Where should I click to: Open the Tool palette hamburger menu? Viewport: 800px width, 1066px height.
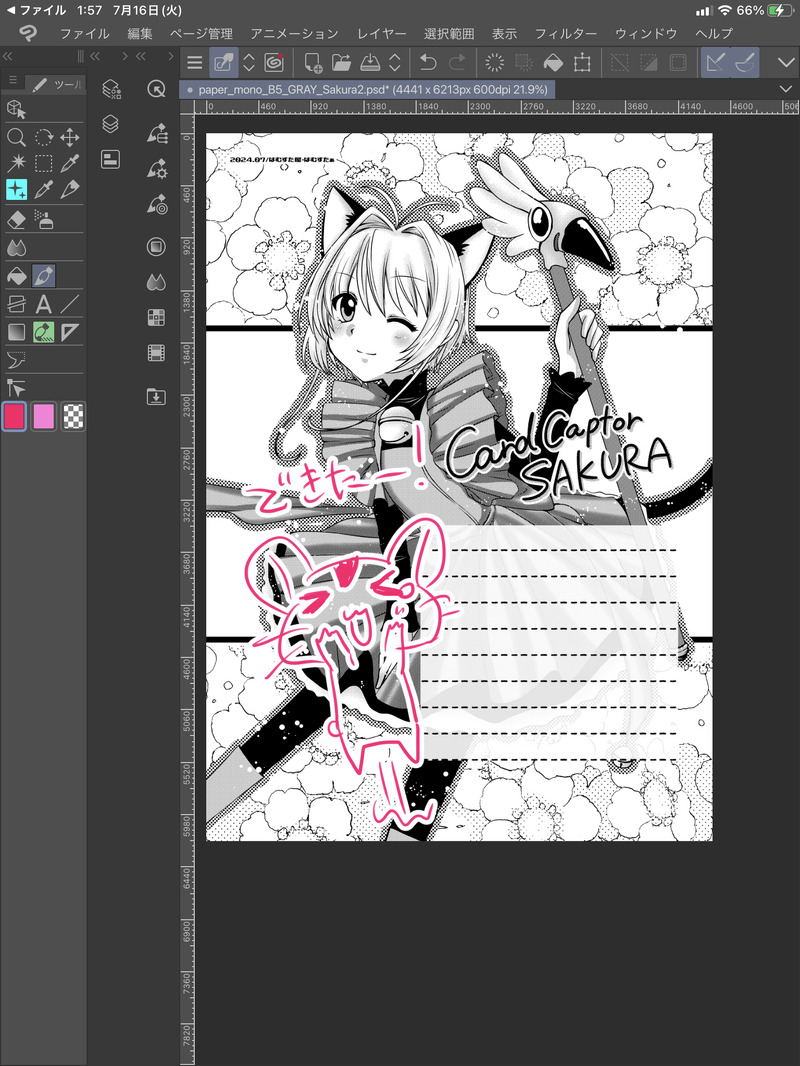(x=12, y=80)
